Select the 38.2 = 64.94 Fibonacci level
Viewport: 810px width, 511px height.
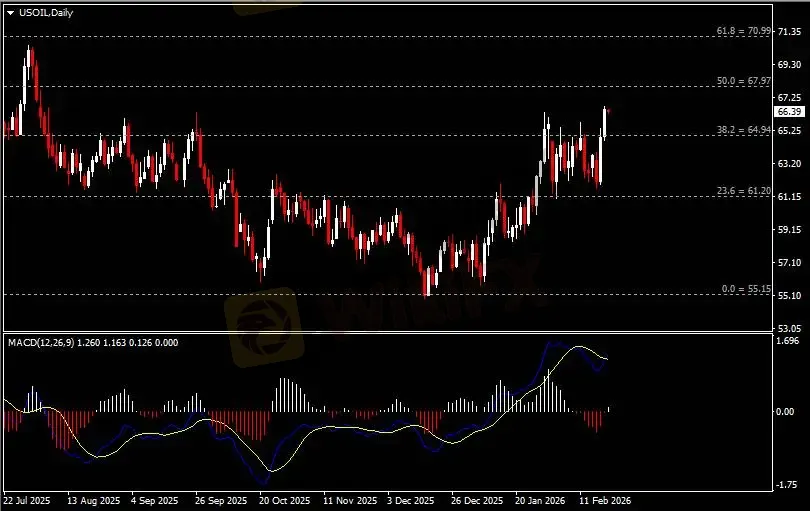tap(744, 131)
